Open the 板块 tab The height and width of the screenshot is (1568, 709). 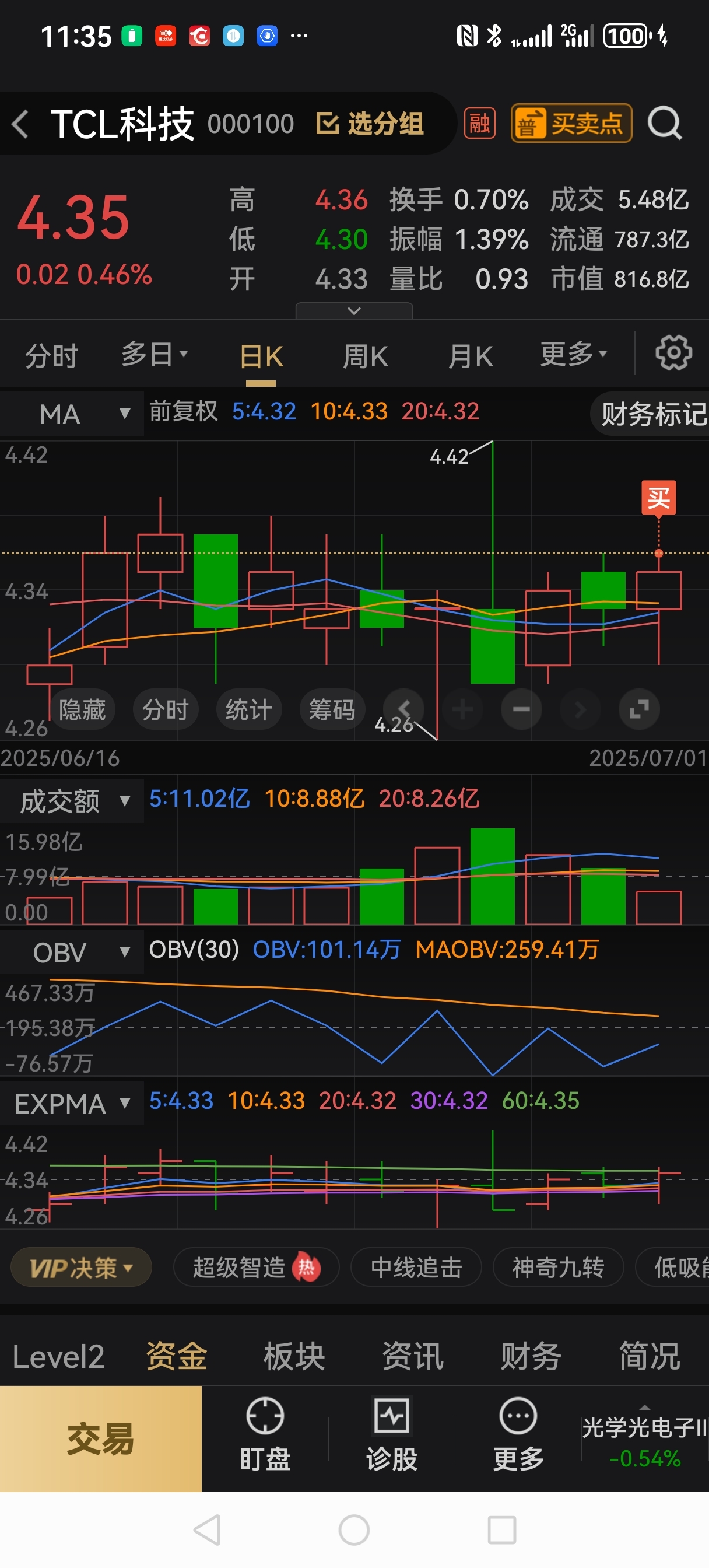(x=294, y=1357)
